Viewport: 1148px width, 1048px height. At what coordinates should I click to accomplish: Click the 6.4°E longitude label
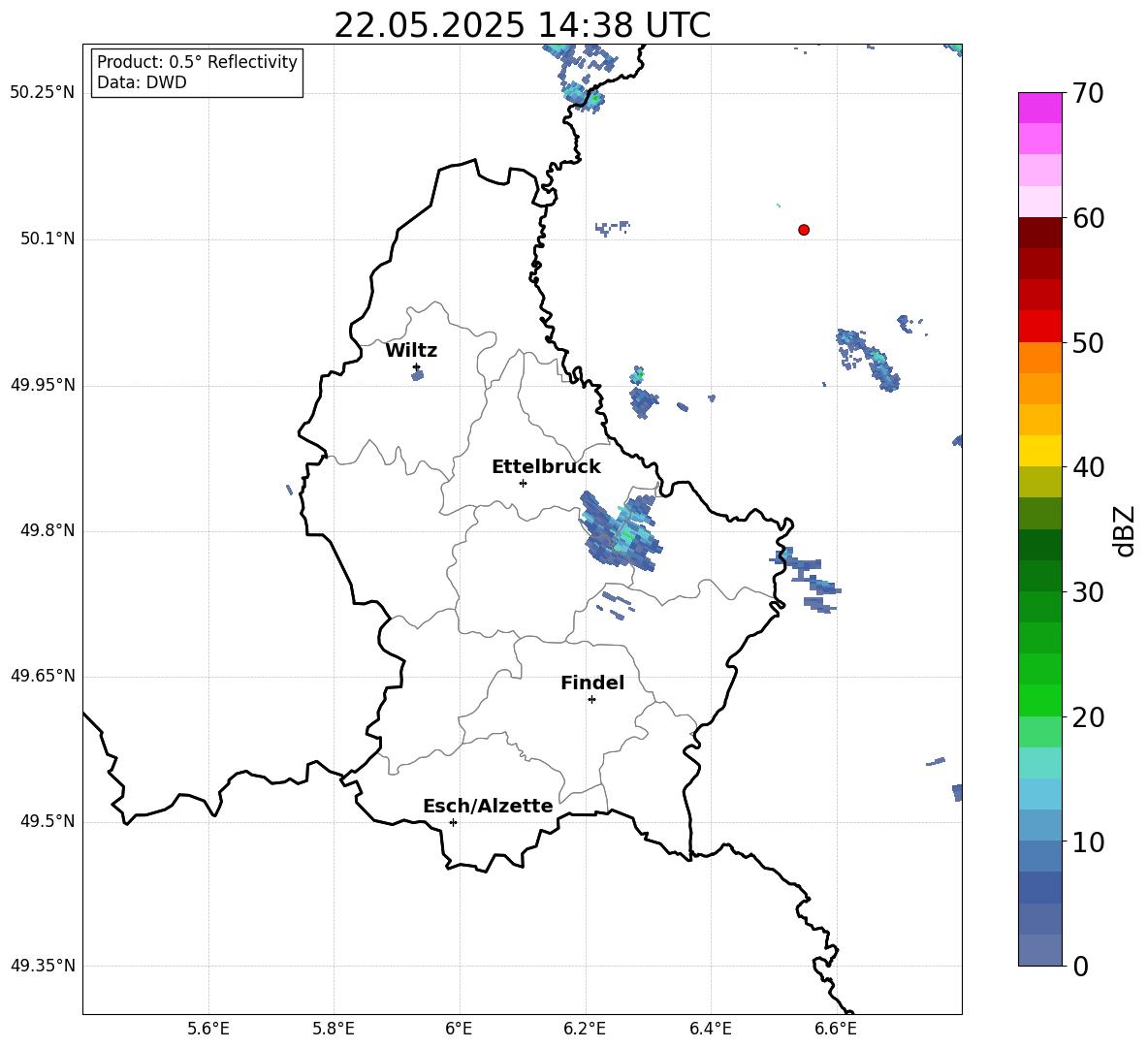[x=710, y=1029]
